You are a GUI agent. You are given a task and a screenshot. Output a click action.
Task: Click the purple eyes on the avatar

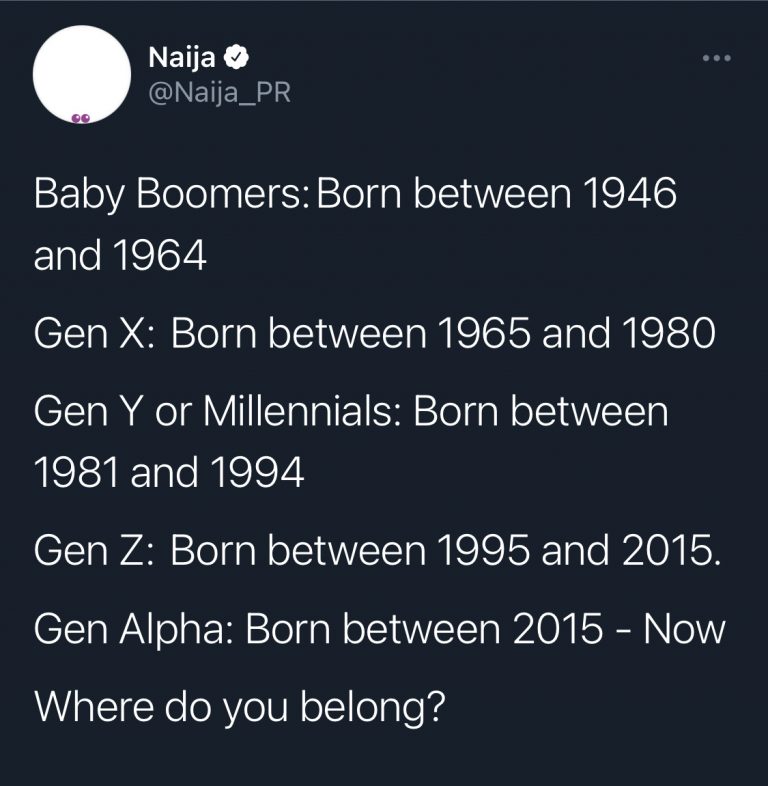[82, 118]
